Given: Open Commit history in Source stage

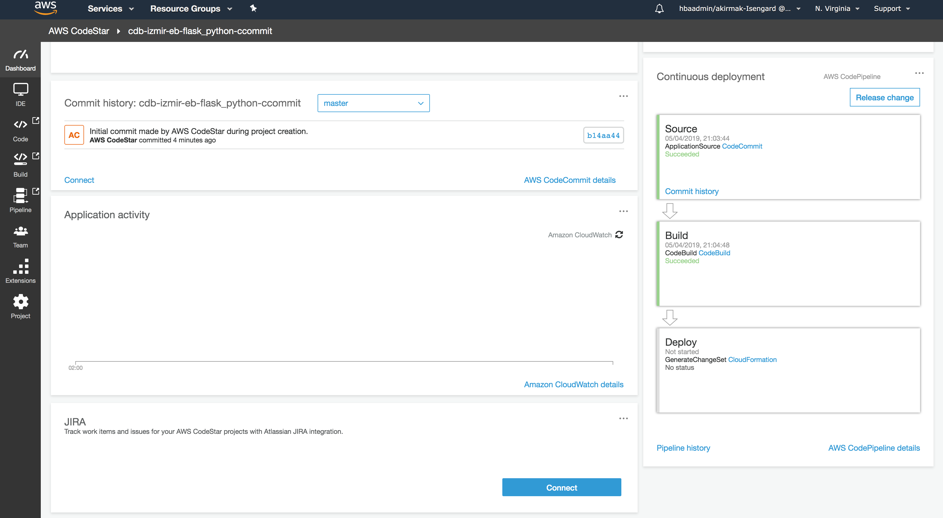Looking at the screenshot, I should click(x=692, y=191).
